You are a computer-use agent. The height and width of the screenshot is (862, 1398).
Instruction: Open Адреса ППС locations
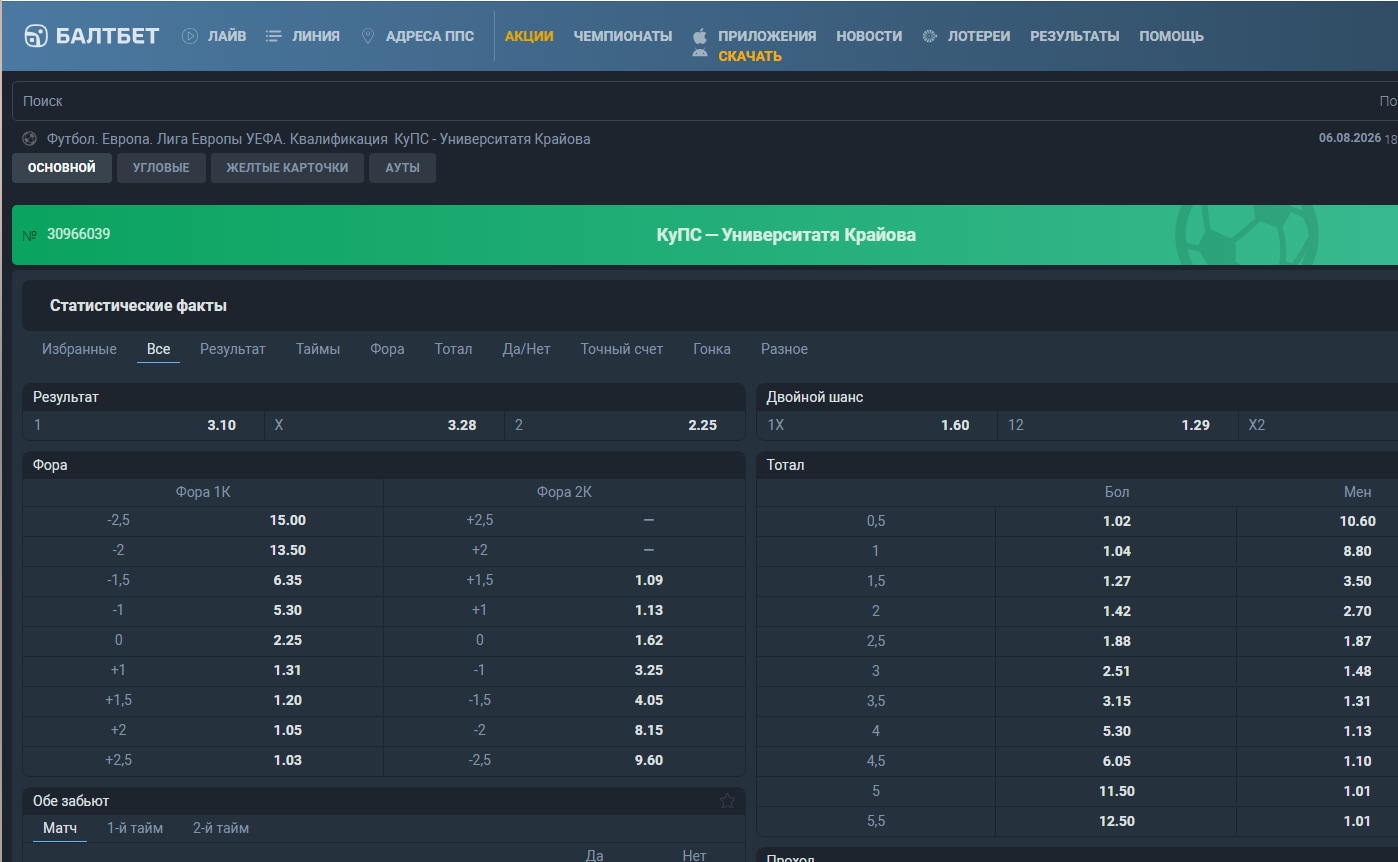point(430,36)
